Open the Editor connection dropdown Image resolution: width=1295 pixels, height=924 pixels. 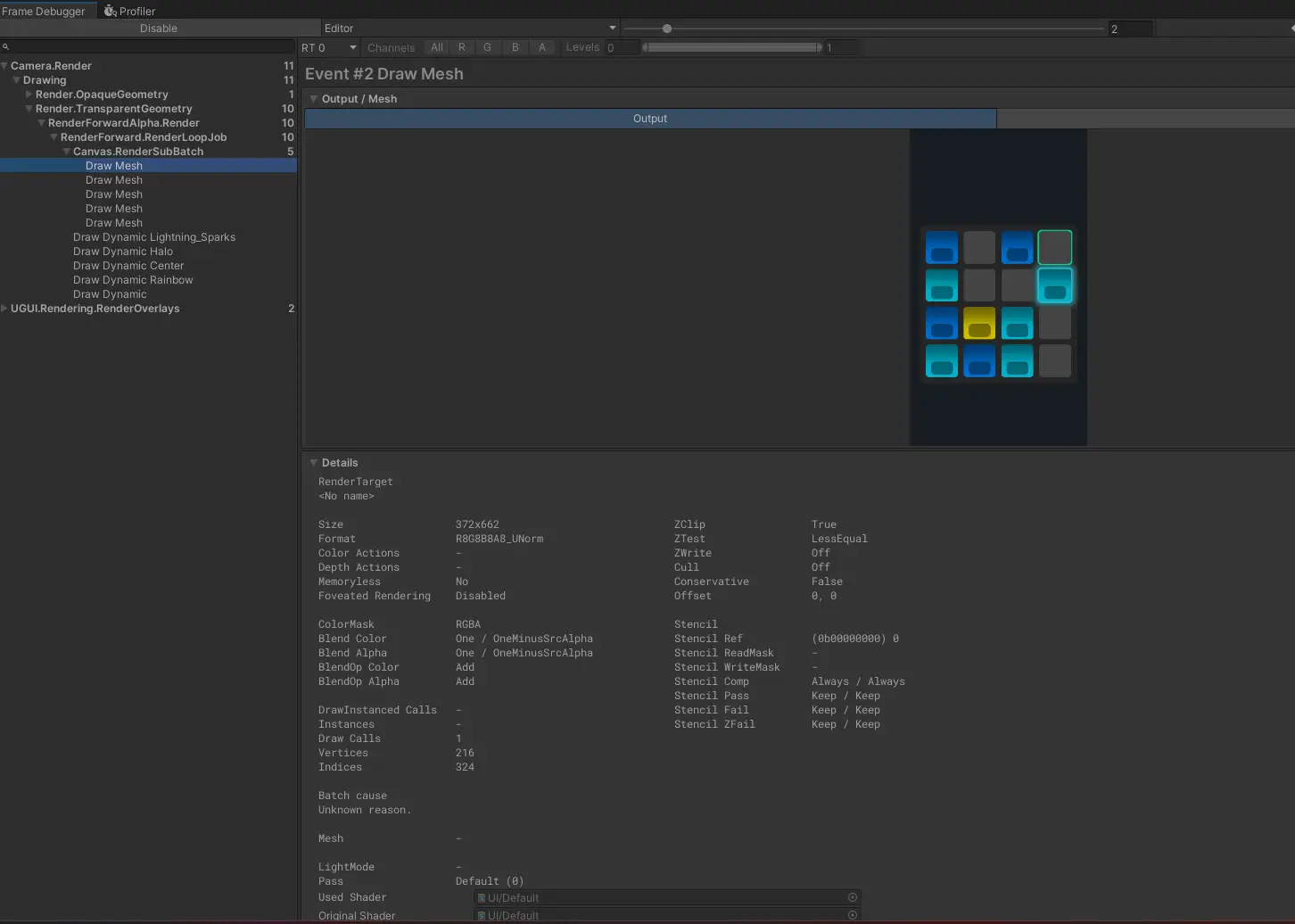coord(469,29)
